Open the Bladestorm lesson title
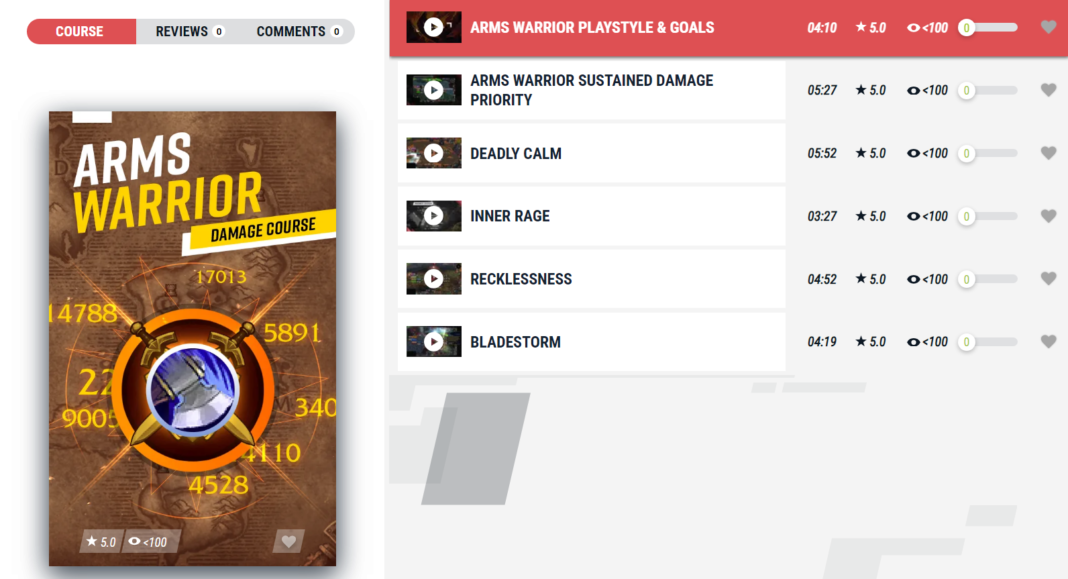 pos(516,342)
